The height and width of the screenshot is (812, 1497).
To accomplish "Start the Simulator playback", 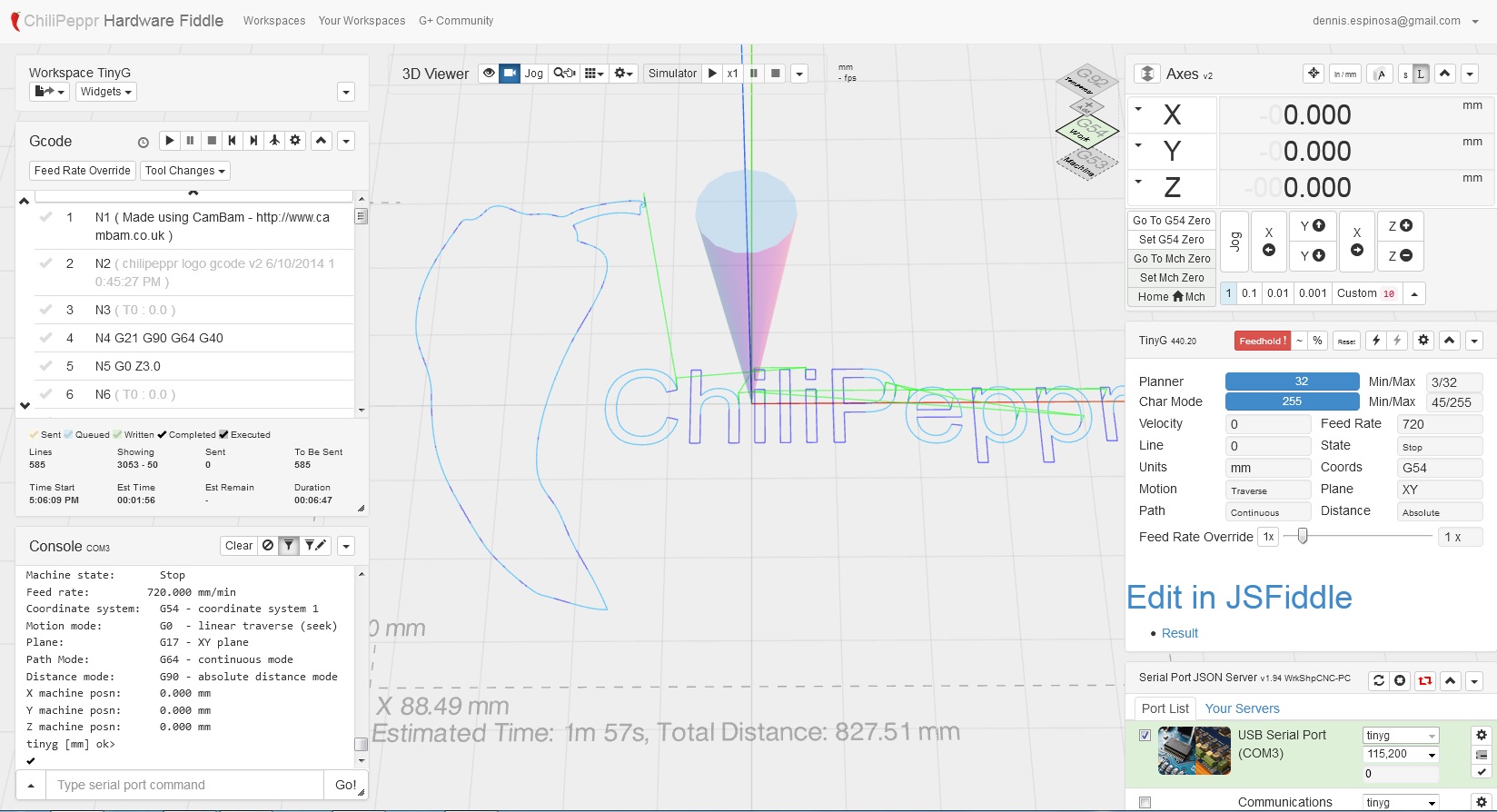I will [712, 74].
